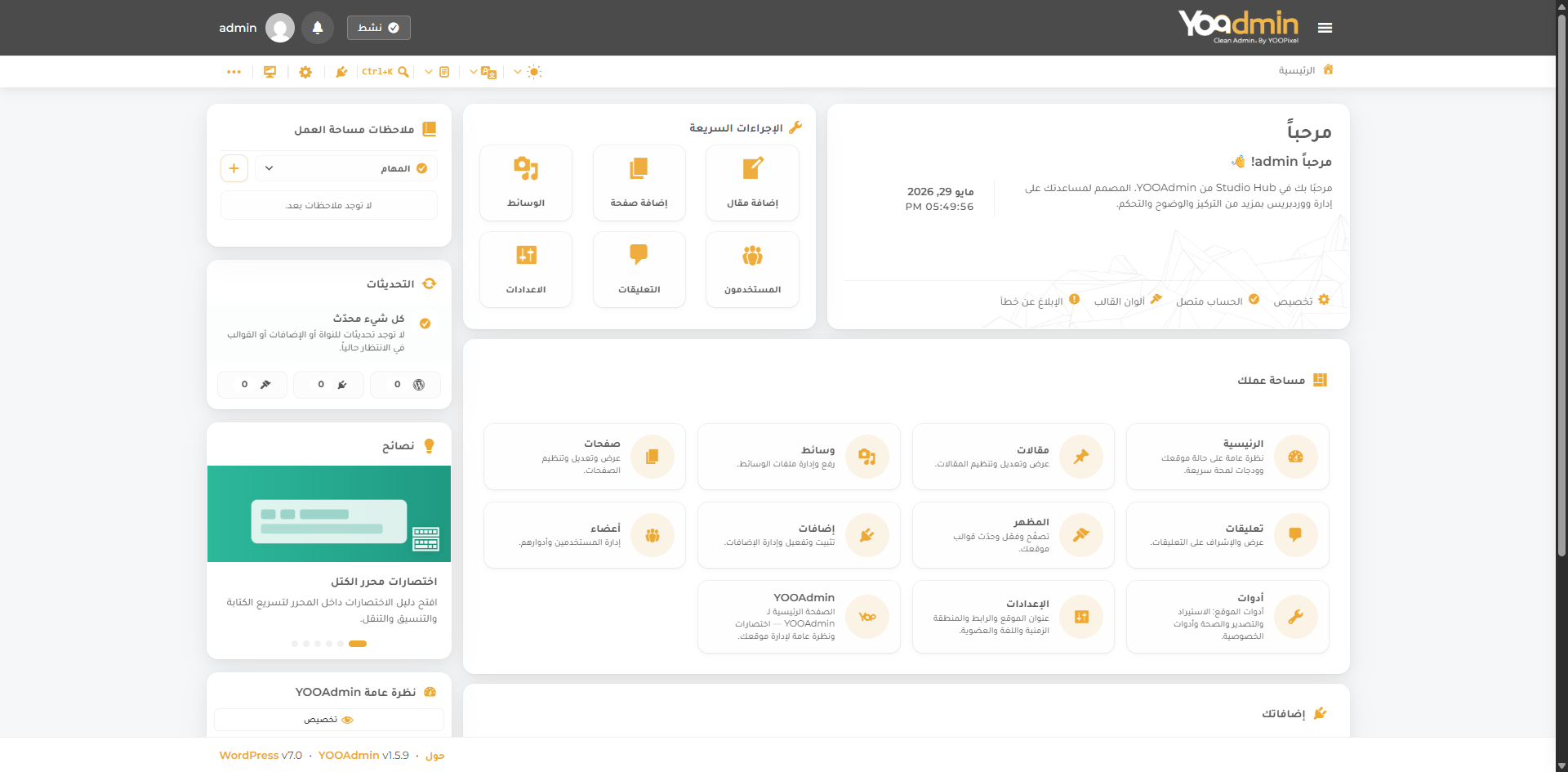Click the refresh icon next to التحديثات

pos(430,283)
